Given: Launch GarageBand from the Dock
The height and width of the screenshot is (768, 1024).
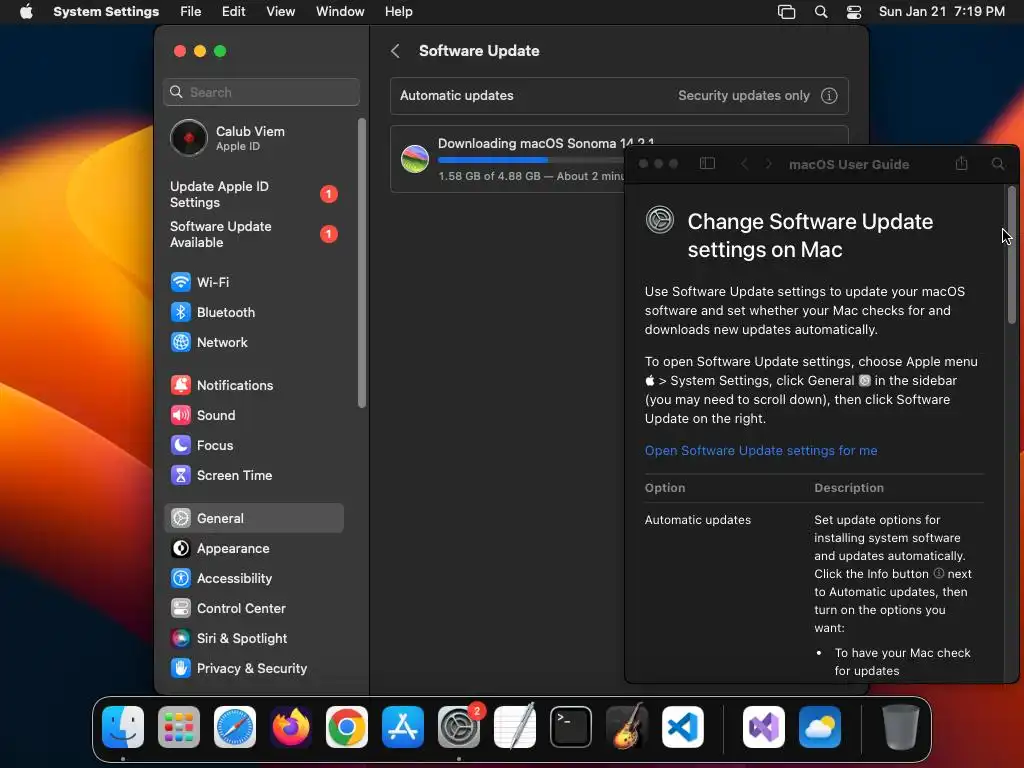Looking at the screenshot, I should click(627, 727).
